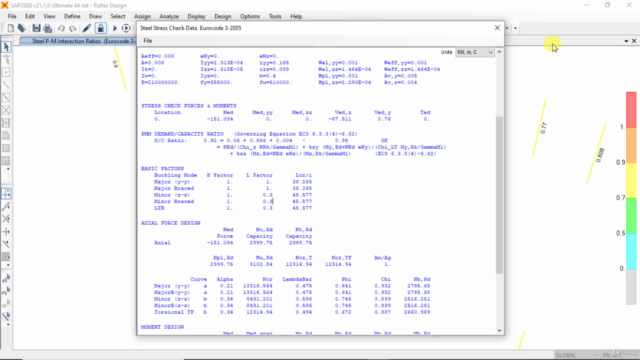Viewport: 640px width, 360px height.
Task: Click the red legend color band
Action: click(x=631, y=109)
